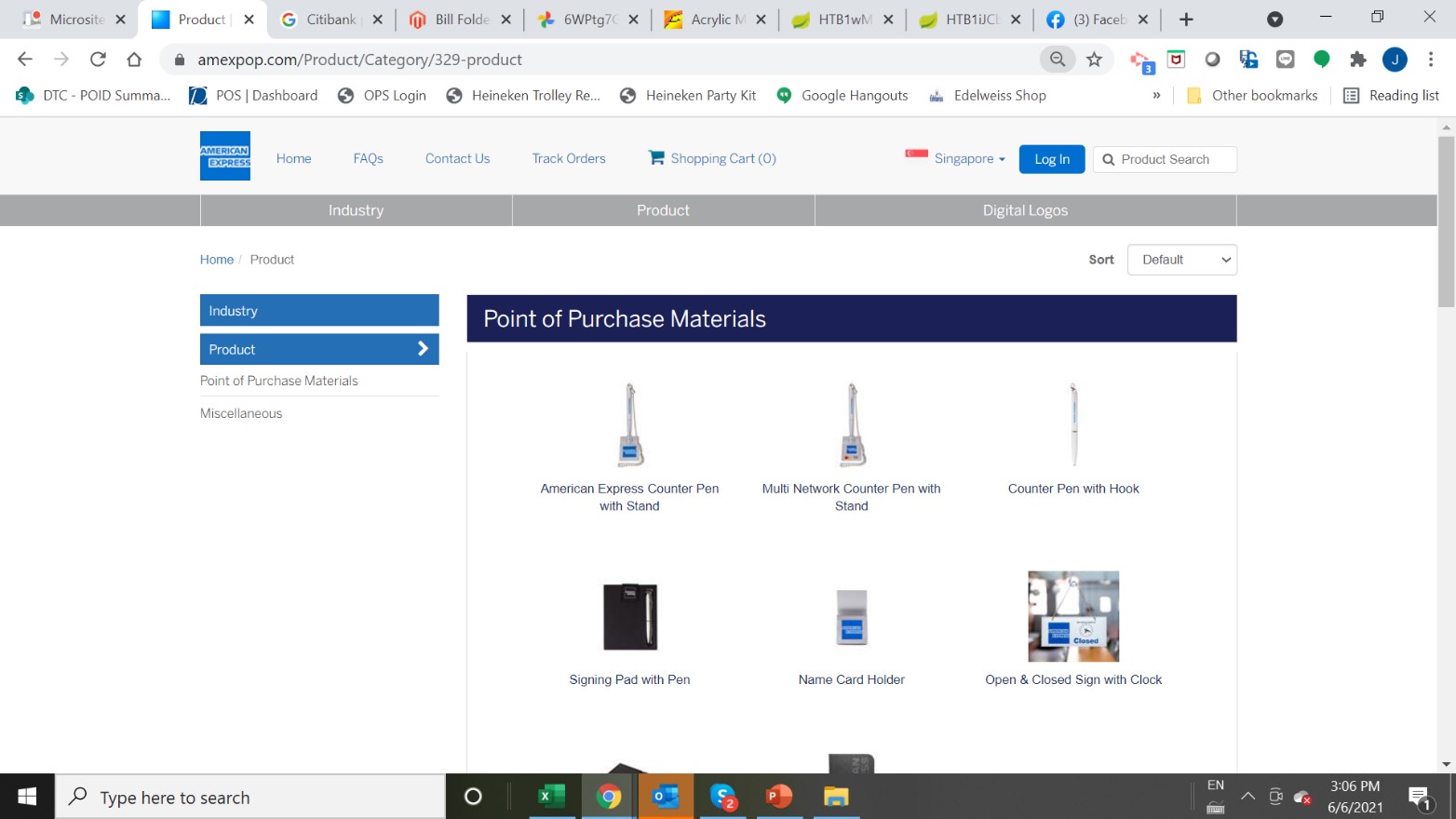Open the Sort Default dropdown

tap(1182, 260)
